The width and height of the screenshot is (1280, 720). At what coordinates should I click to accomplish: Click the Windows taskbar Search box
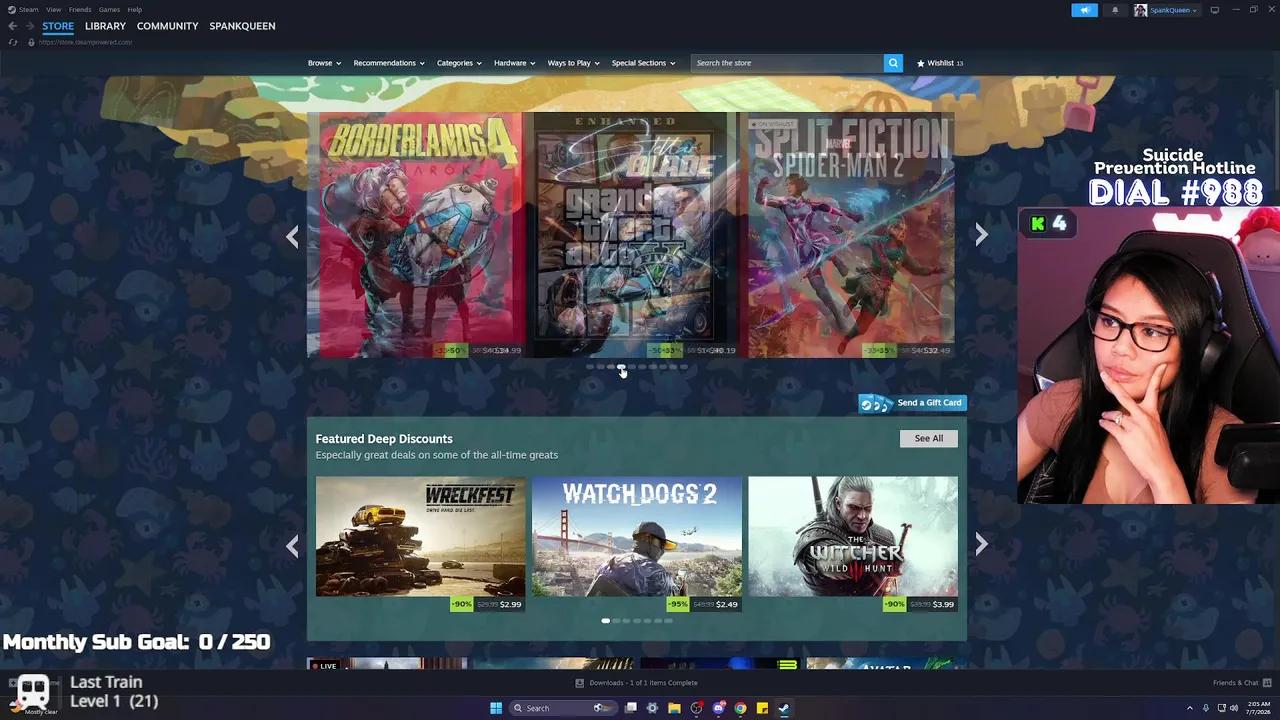[562, 708]
